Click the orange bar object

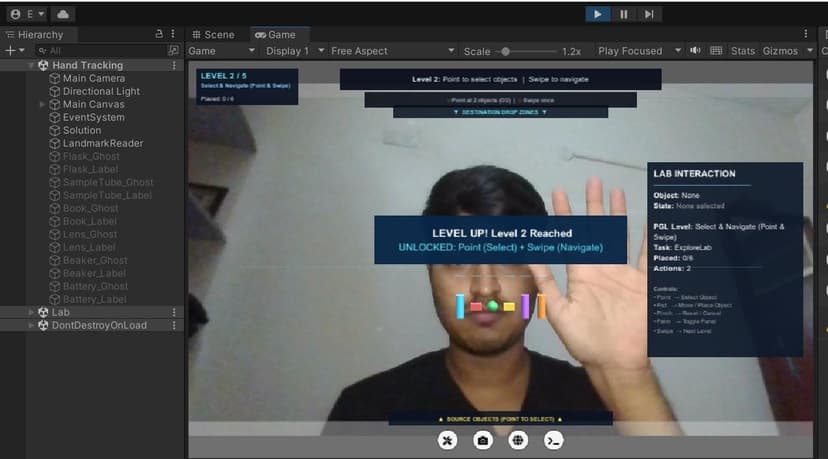point(541,306)
